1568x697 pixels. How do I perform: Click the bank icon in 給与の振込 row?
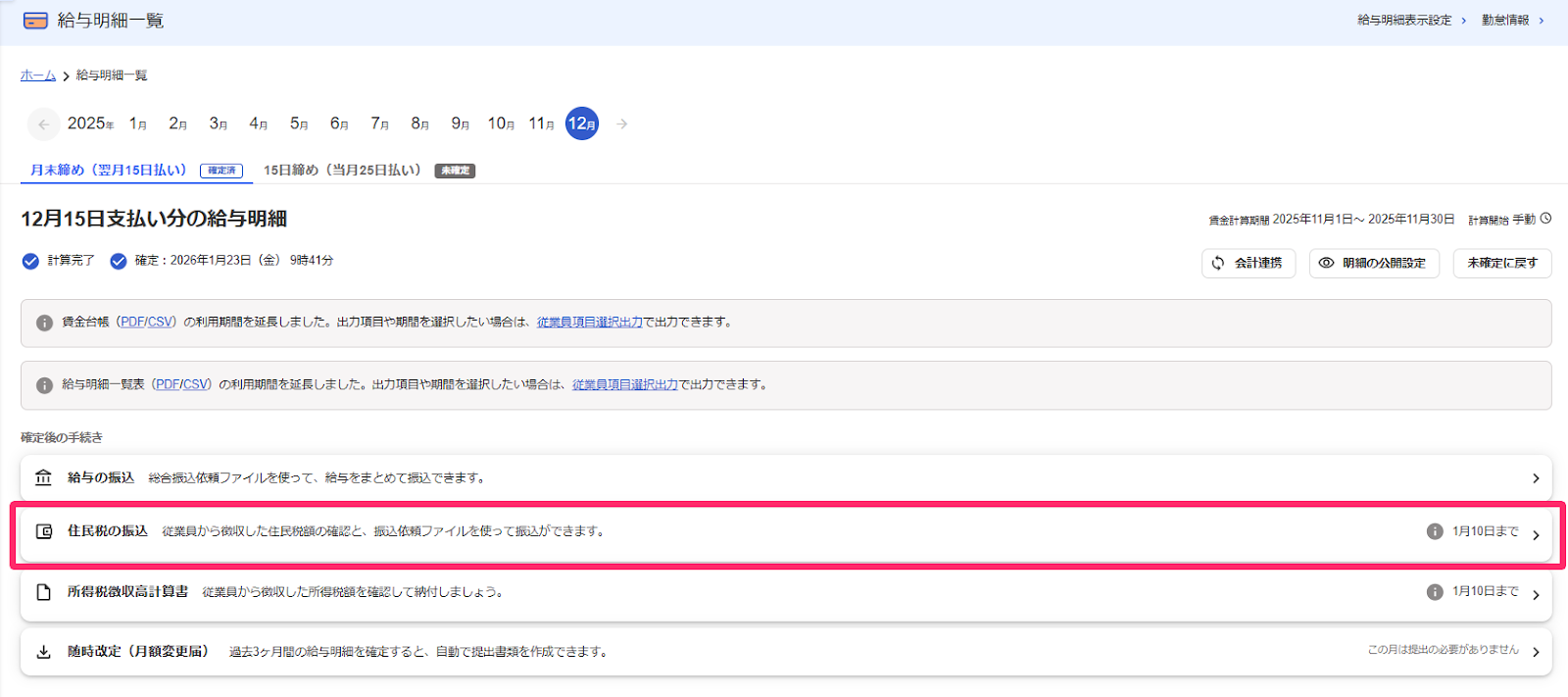(43, 477)
